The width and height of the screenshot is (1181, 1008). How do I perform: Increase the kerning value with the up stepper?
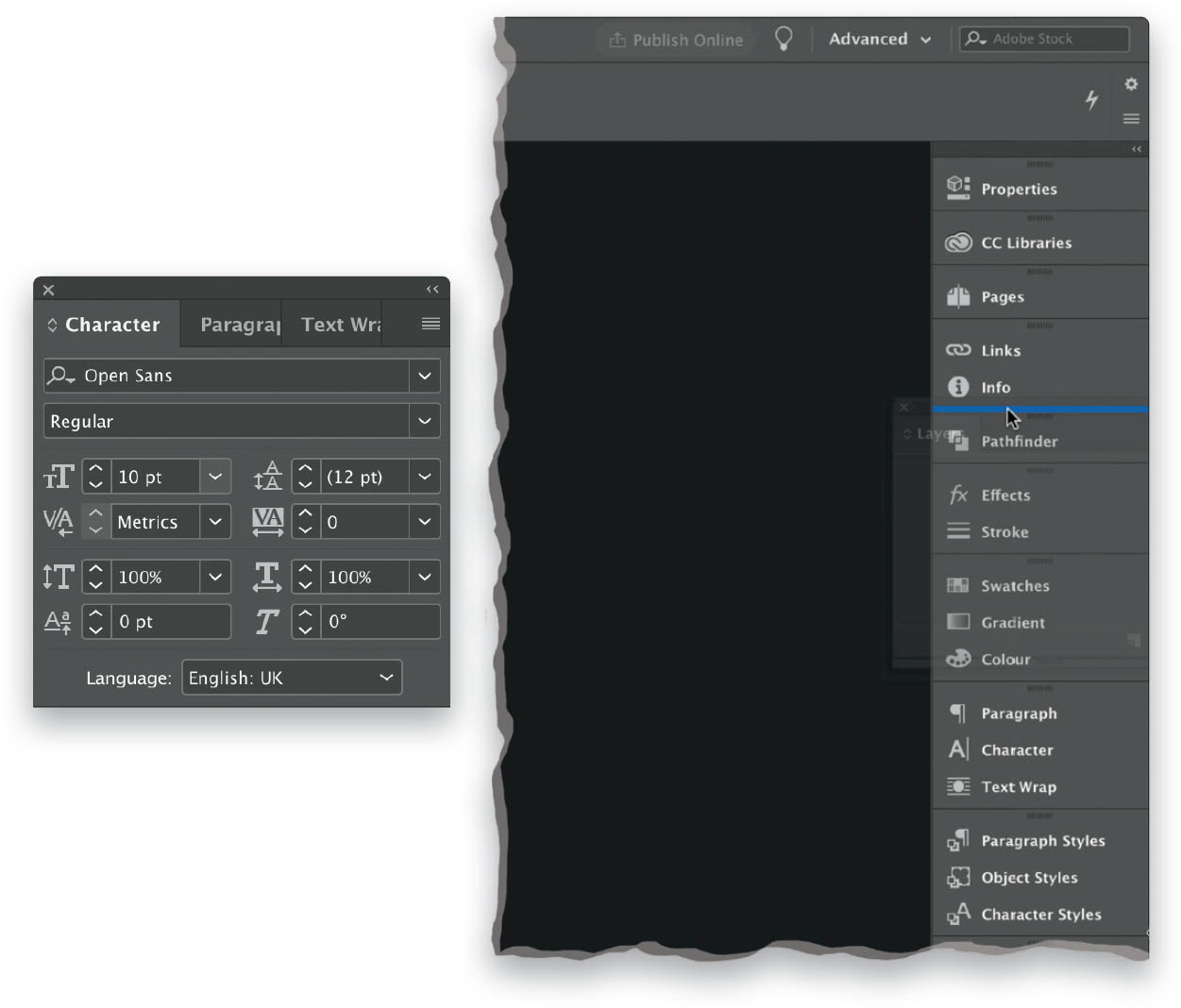pyautogui.click(x=95, y=515)
